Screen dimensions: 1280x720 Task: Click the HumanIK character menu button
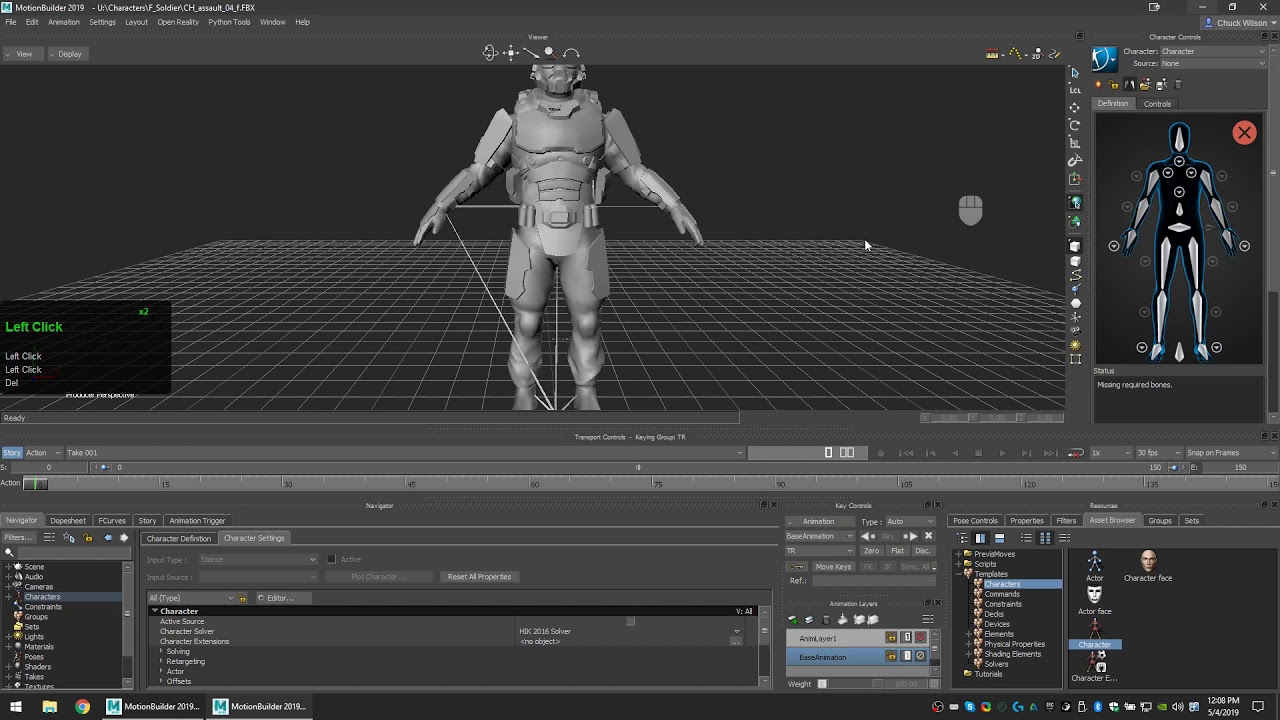click(x=1104, y=59)
